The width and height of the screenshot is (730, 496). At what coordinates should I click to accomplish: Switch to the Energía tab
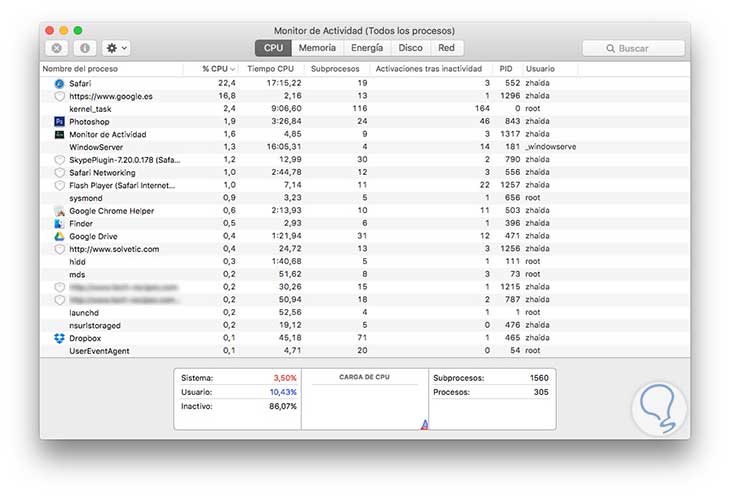tap(367, 47)
